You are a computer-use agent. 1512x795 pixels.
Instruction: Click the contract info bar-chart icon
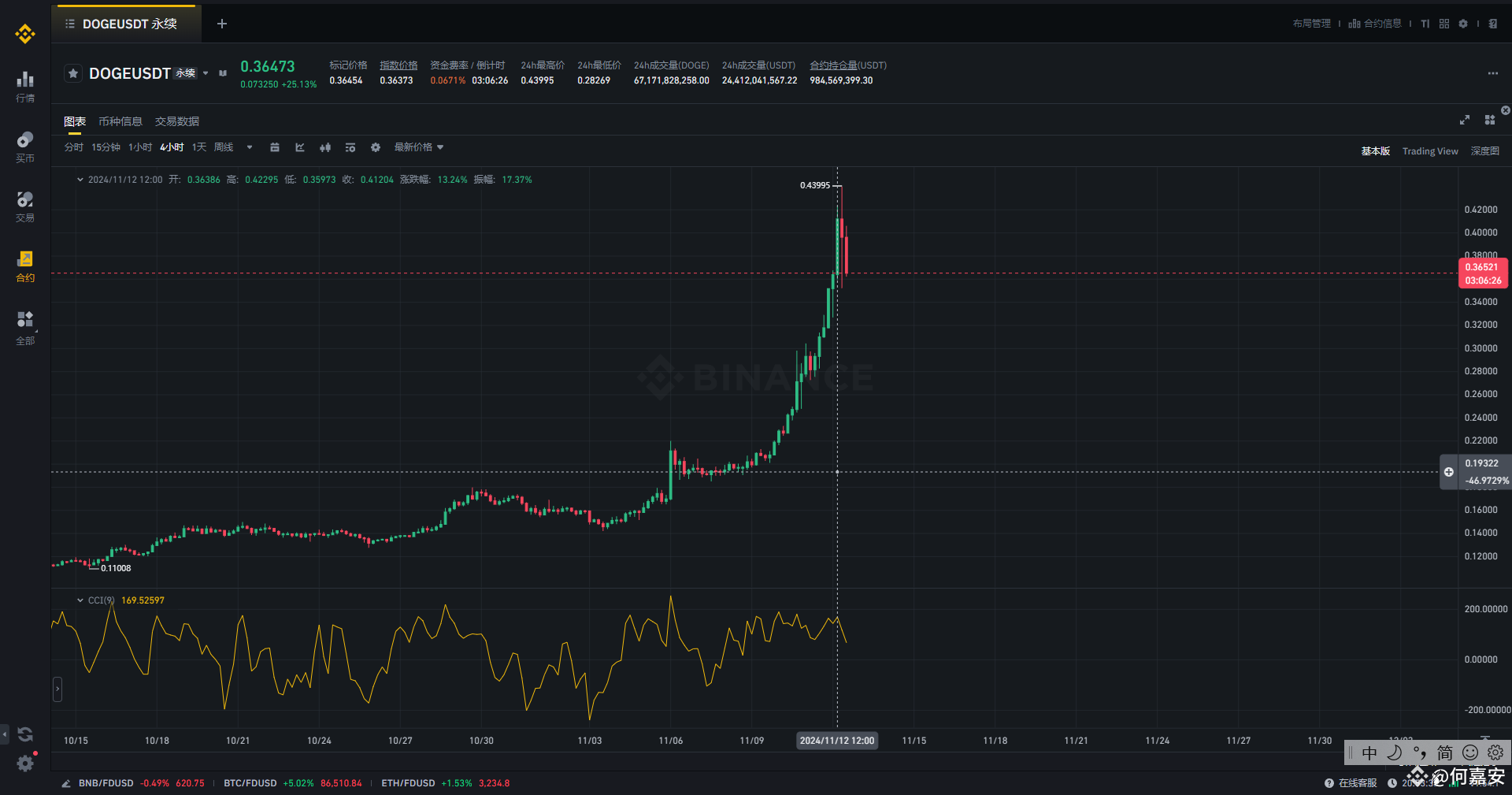(x=1354, y=24)
